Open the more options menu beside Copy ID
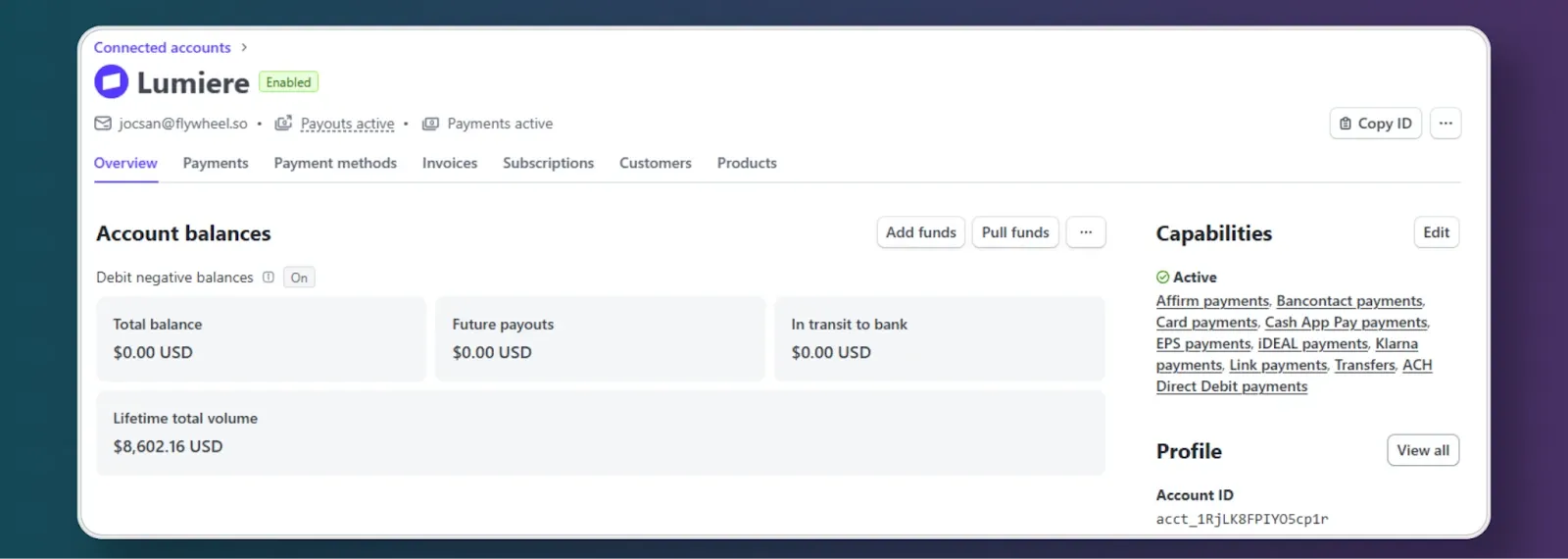Screen dimensions: 1568x559 1445,124
